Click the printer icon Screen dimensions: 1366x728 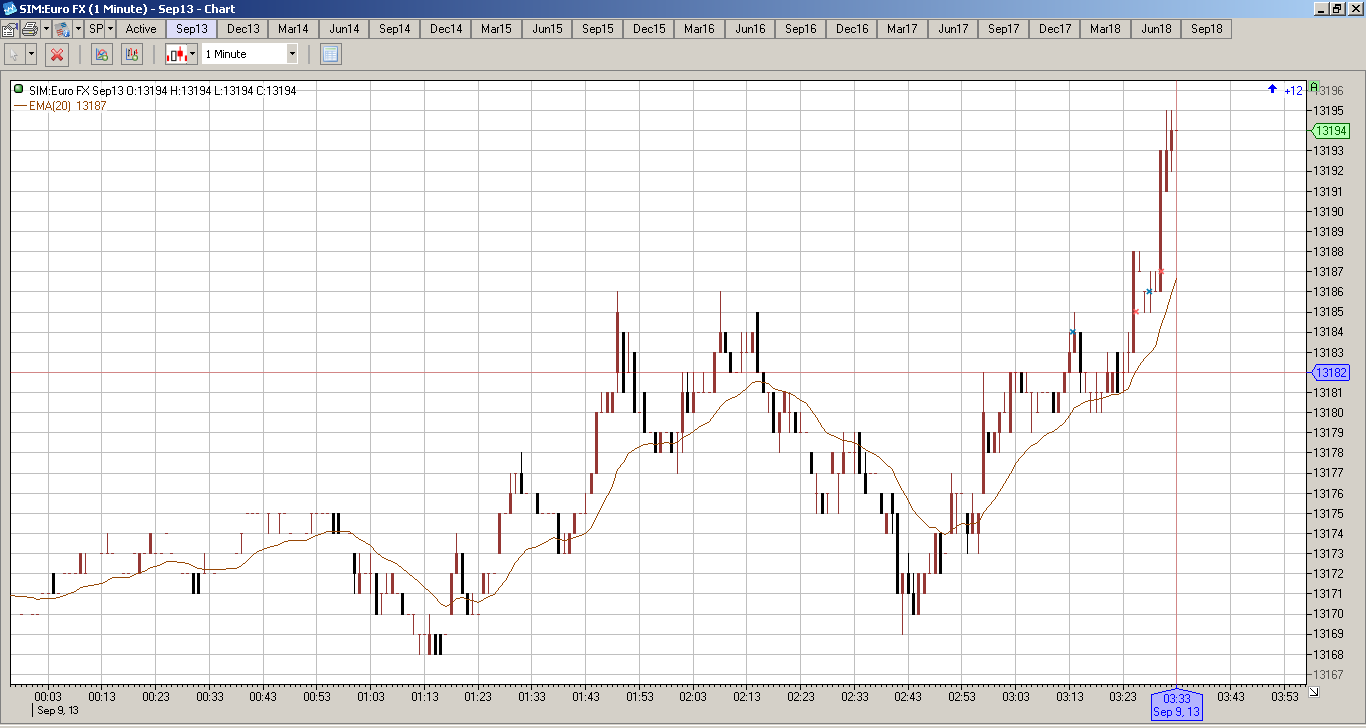[30, 29]
